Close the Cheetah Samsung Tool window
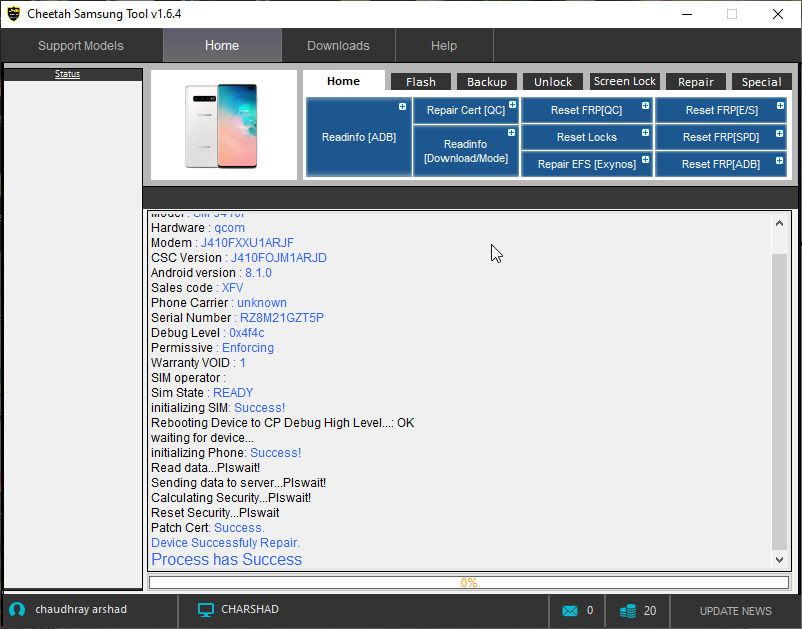Image resolution: width=802 pixels, height=629 pixels. point(777,14)
